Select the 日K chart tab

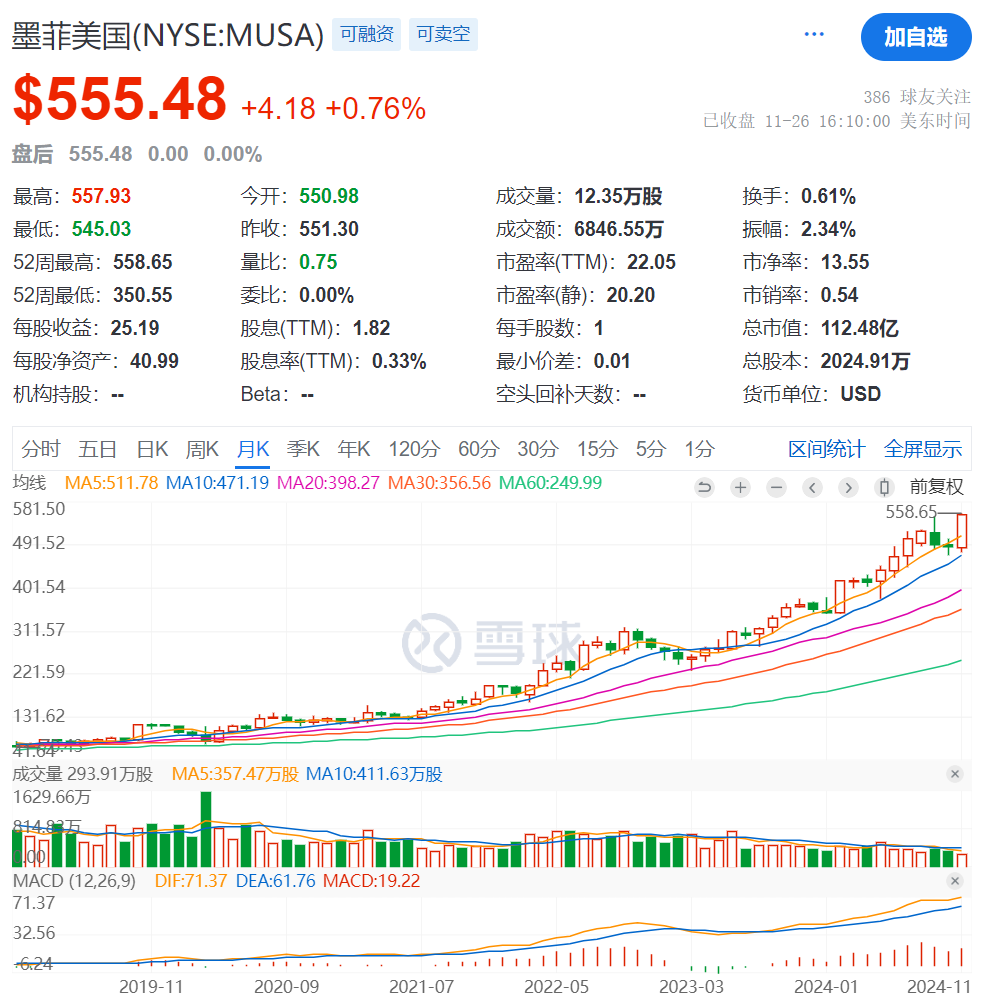[x=153, y=449]
